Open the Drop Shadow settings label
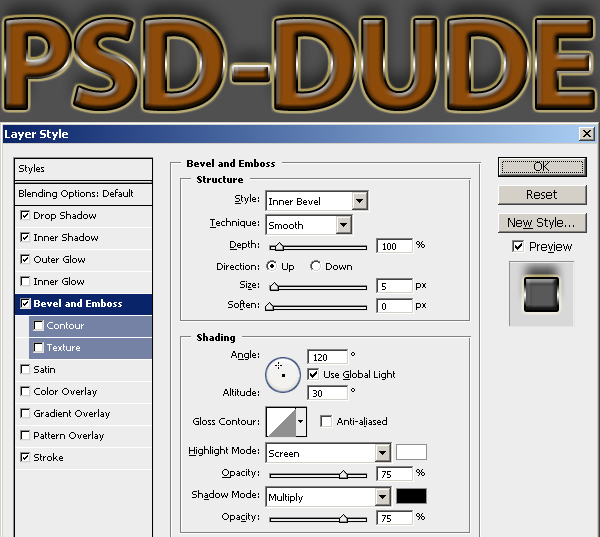Image resolution: width=600 pixels, height=537 pixels. tap(65, 215)
